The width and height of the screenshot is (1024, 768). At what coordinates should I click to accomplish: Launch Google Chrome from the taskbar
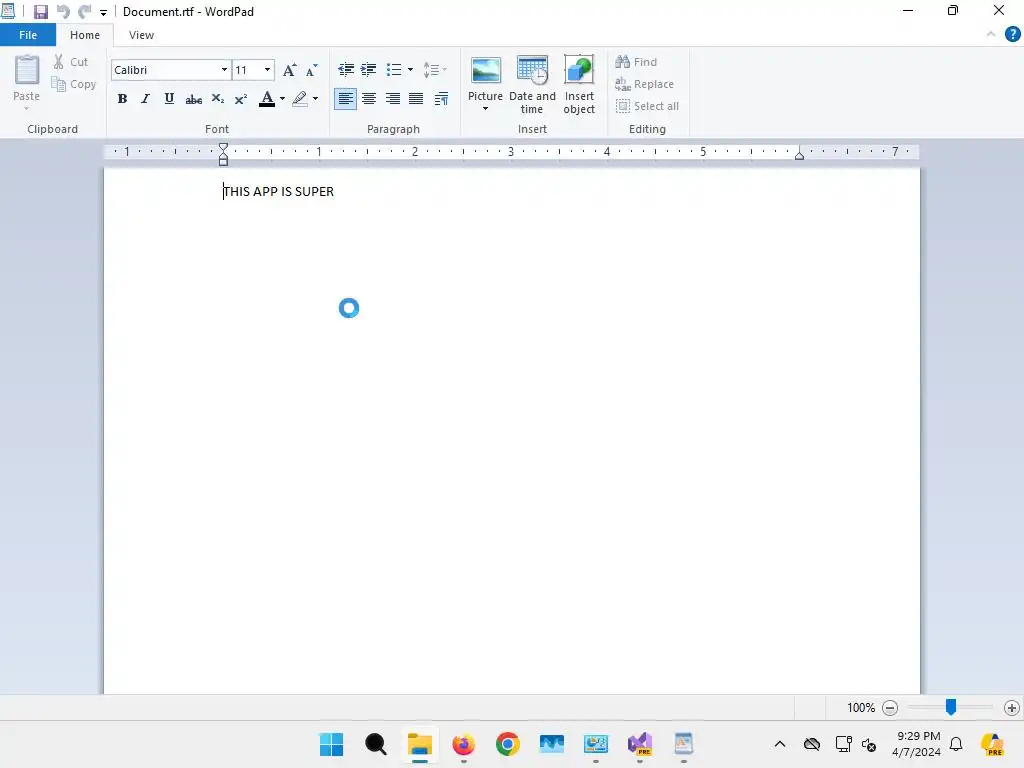507,744
